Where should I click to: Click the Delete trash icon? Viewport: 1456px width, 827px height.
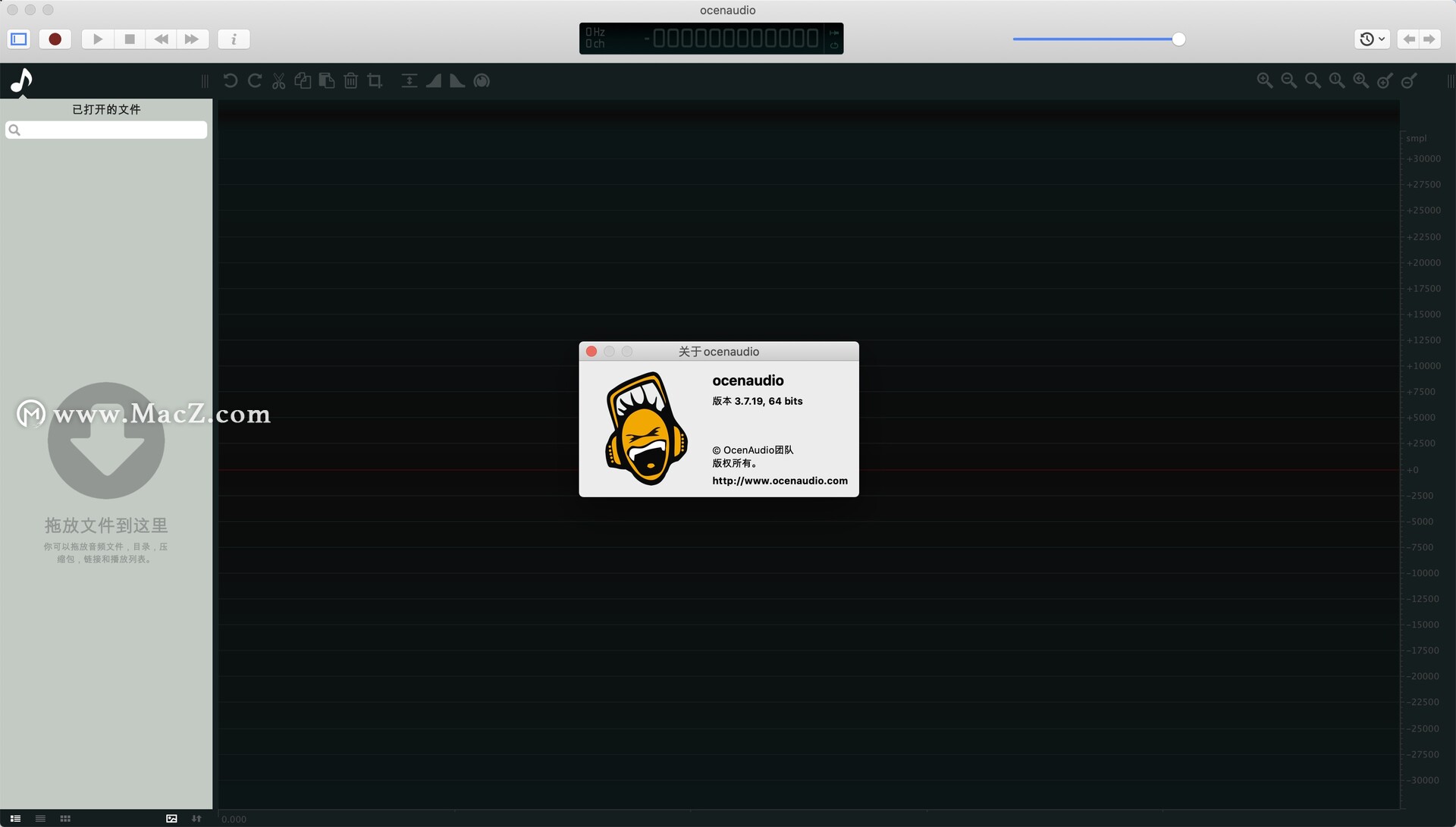coord(350,80)
